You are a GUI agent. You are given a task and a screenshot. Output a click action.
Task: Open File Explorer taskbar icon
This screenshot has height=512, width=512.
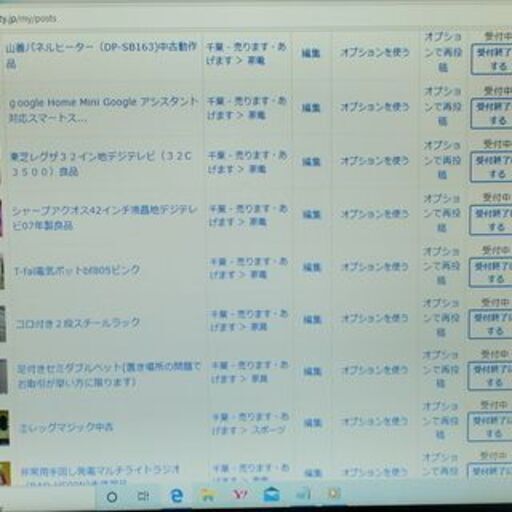point(208,496)
